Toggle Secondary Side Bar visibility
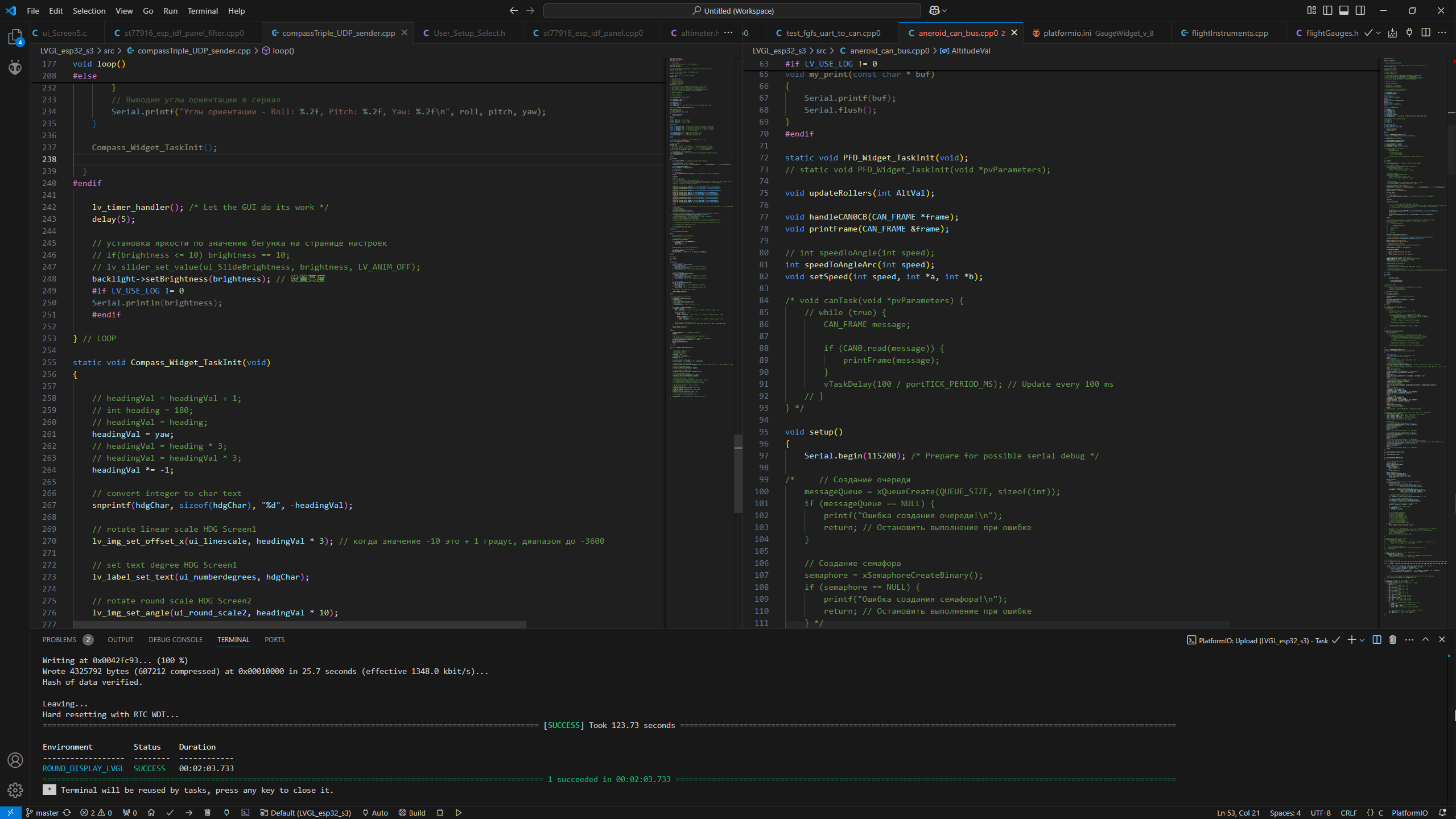1456x819 pixels. point(1360,10)
